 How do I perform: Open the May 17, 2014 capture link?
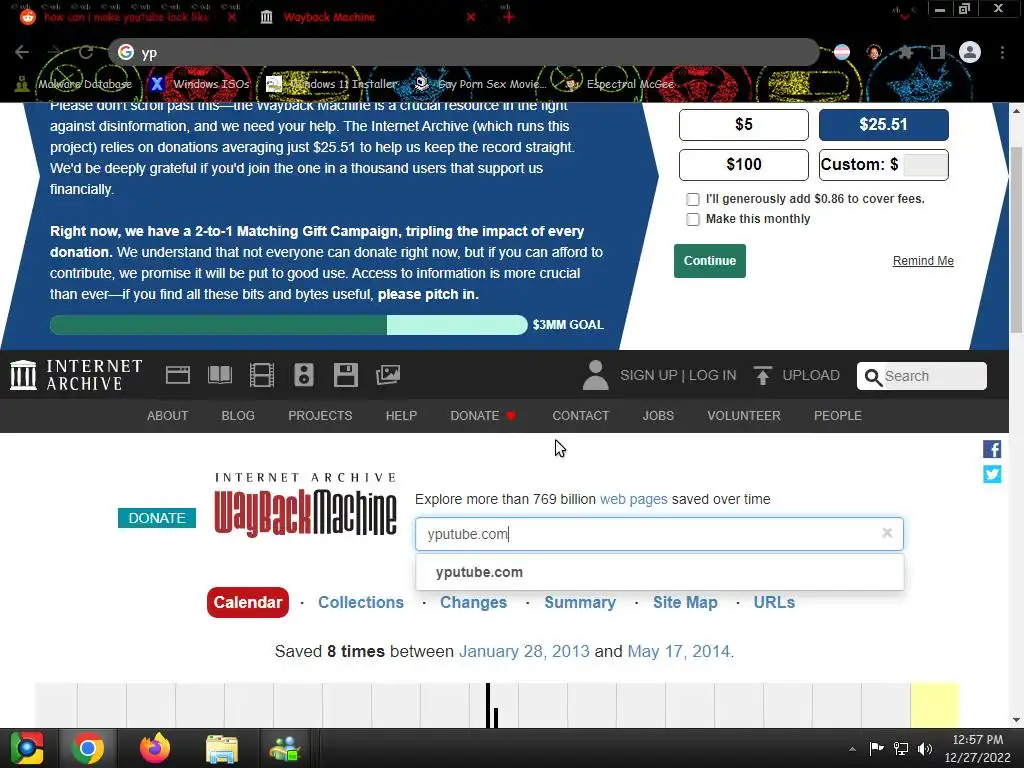click(x=679, y=651)
